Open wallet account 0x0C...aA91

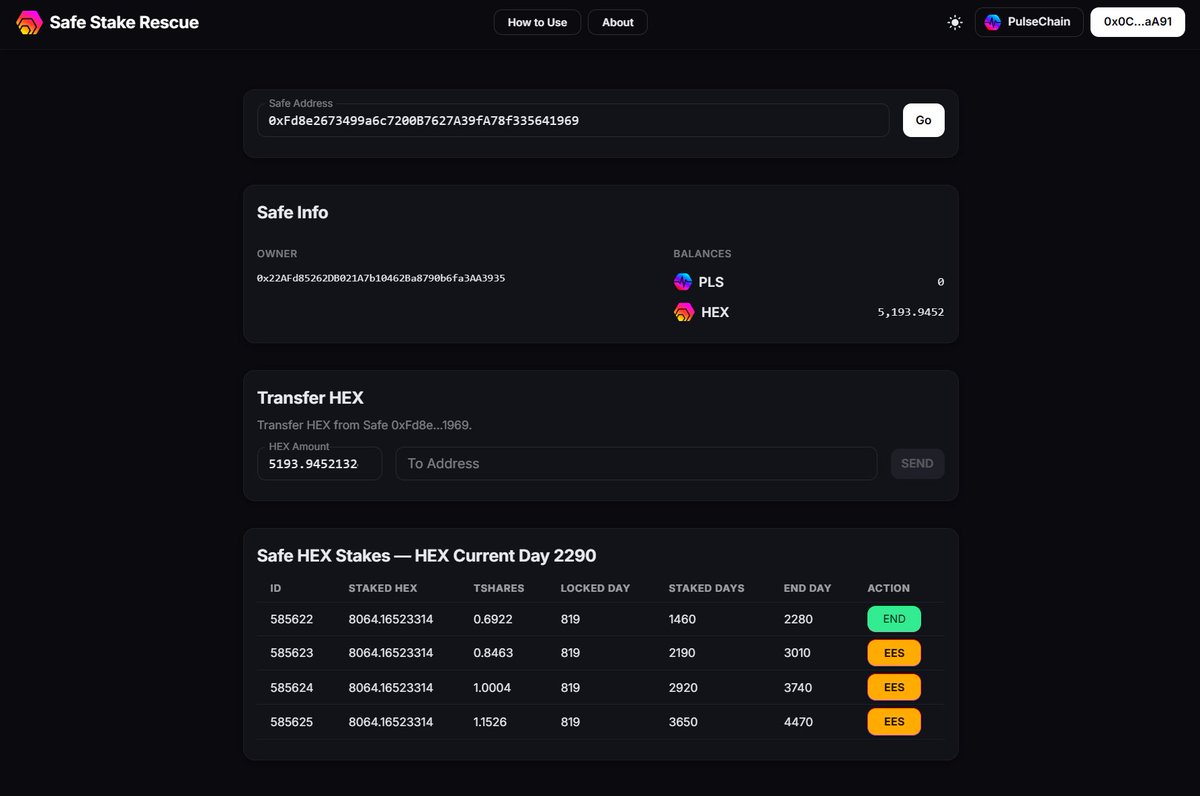[1137, 22]
